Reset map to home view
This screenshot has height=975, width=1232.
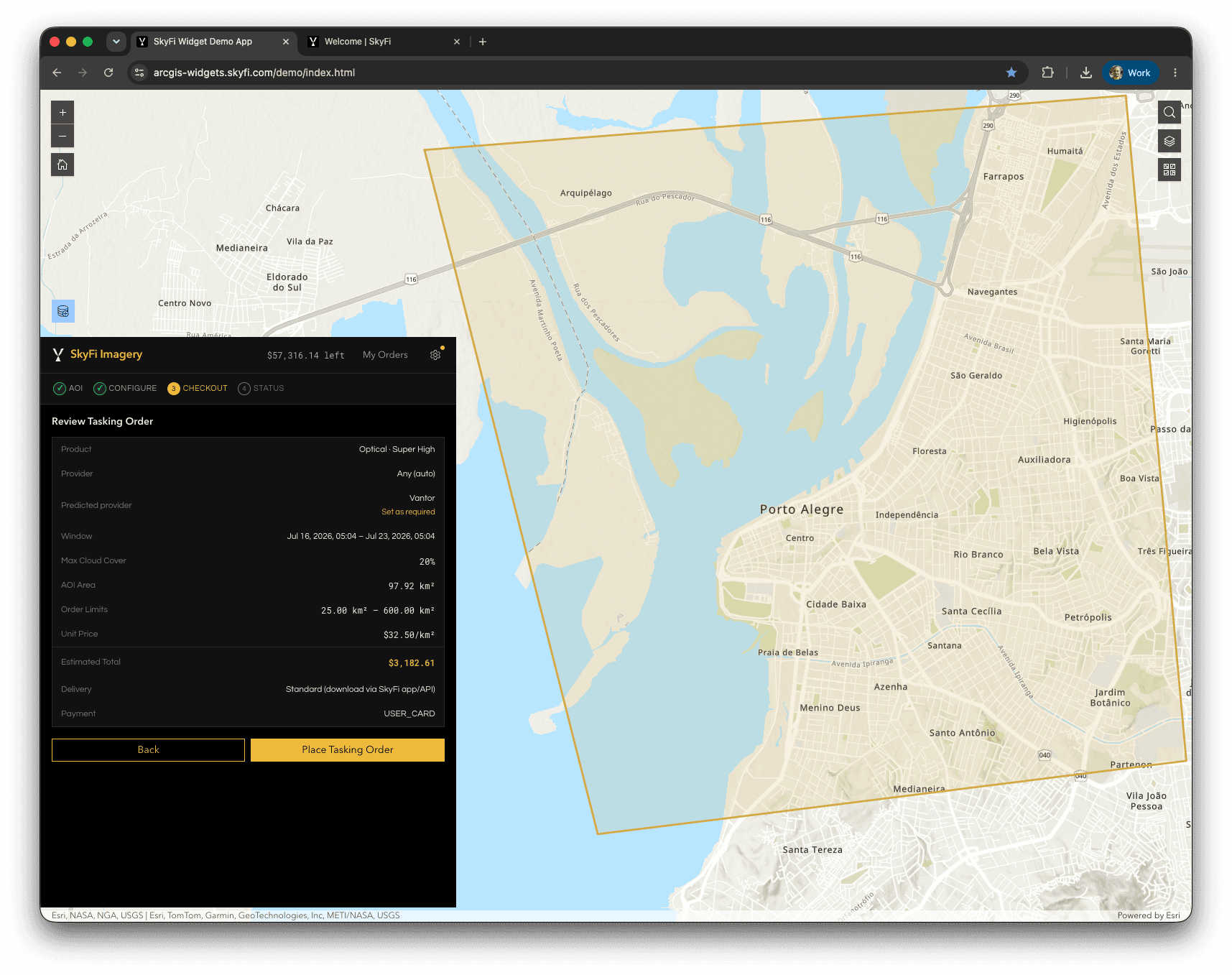62,165
